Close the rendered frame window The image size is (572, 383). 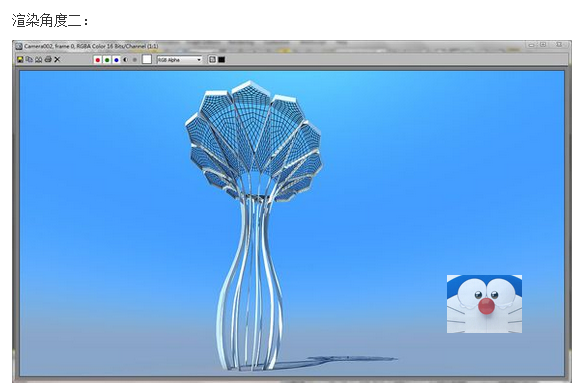click(x=559, y=45)
